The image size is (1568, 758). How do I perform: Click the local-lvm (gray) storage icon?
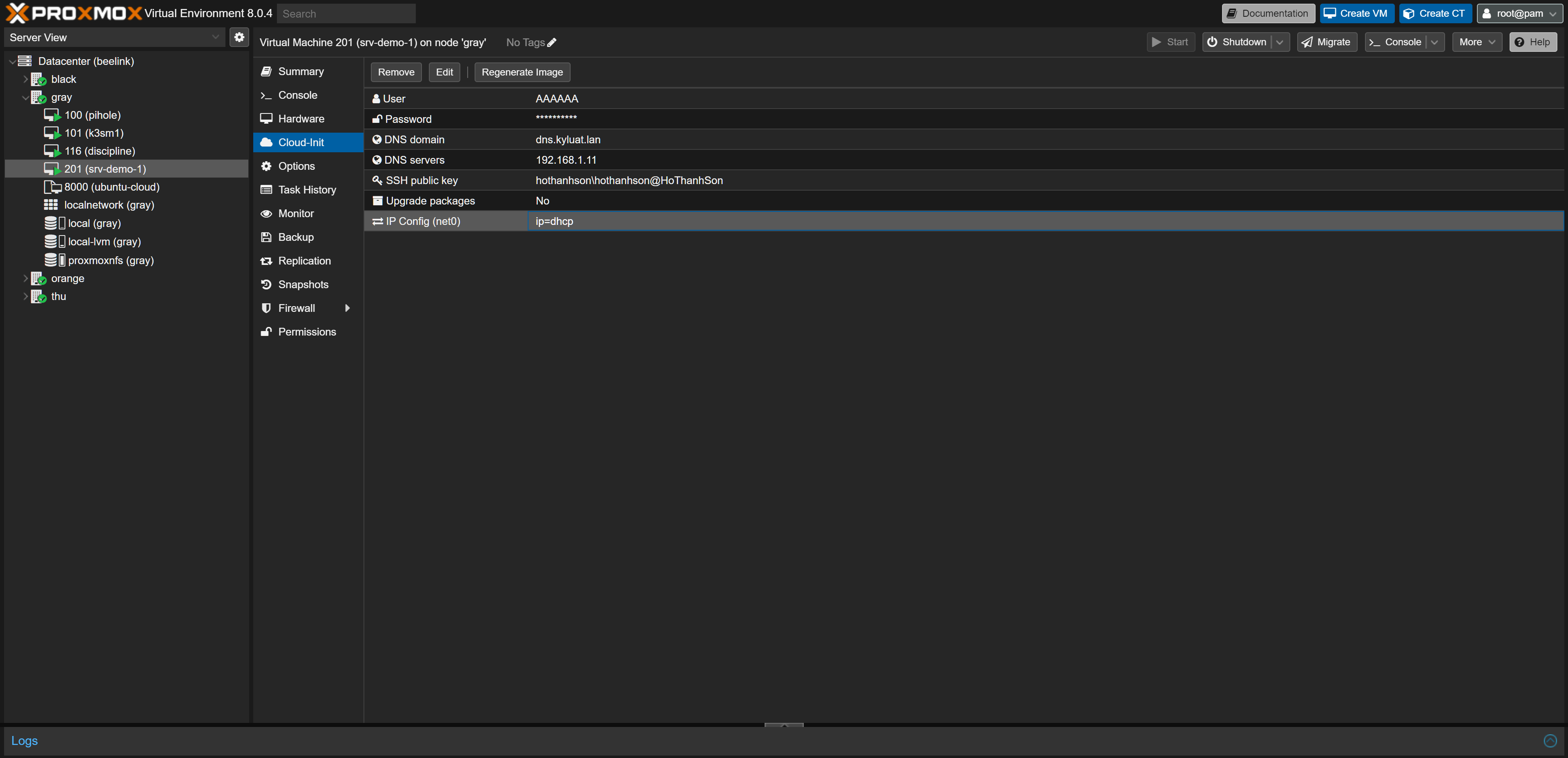55,242
